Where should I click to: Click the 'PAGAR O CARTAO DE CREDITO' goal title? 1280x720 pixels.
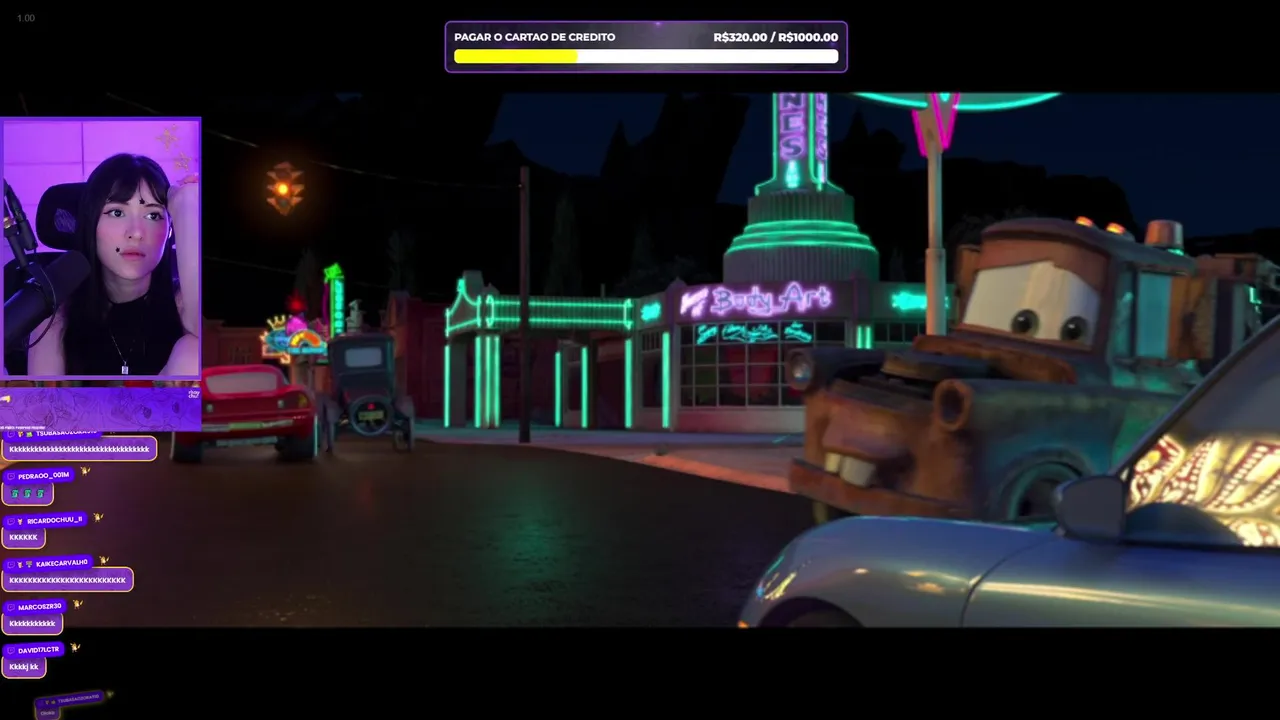535,37
